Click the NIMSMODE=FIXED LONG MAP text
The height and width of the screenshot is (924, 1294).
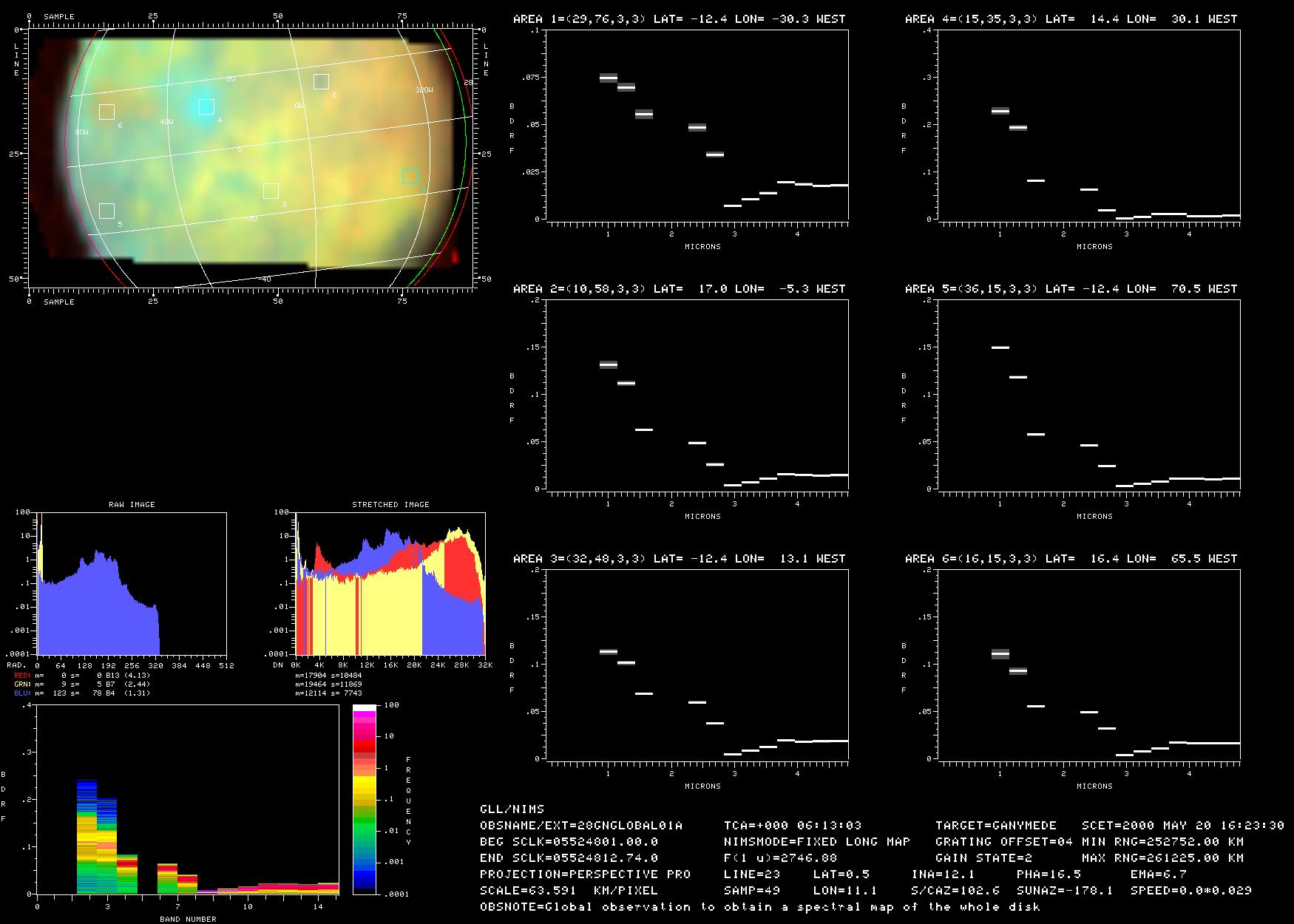(x=817, y=841)
